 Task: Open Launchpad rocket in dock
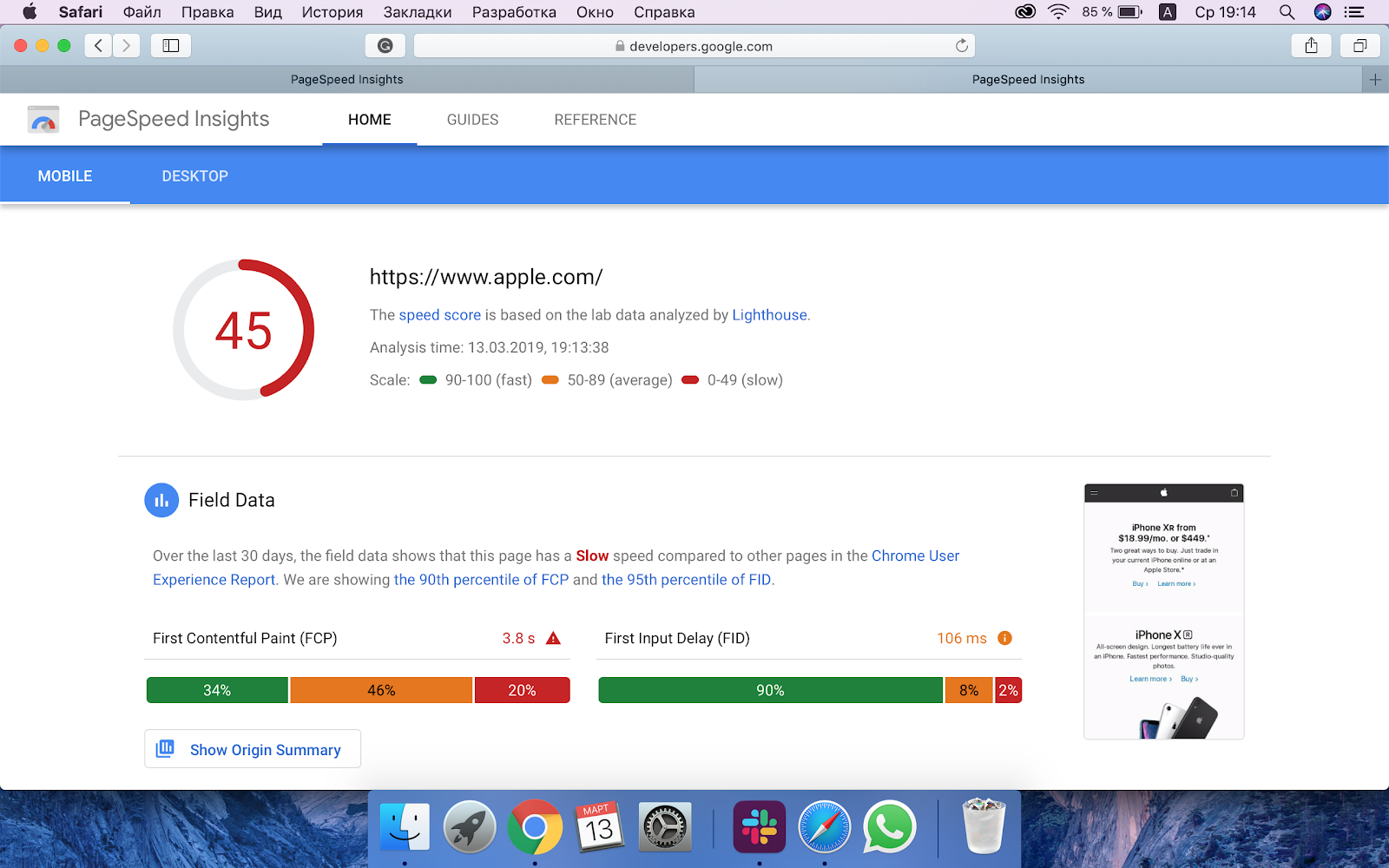coord(470,827)
